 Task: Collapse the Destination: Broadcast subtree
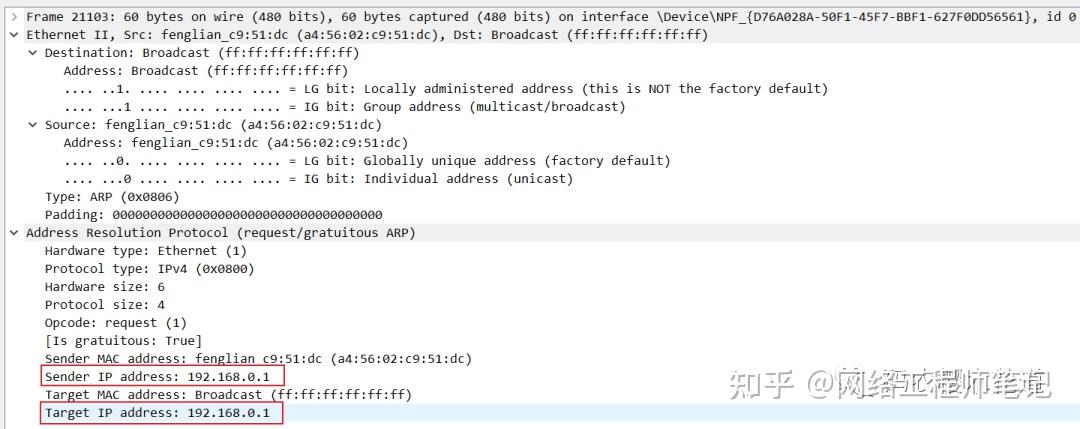pyautogui.click(x=32, y=53)
